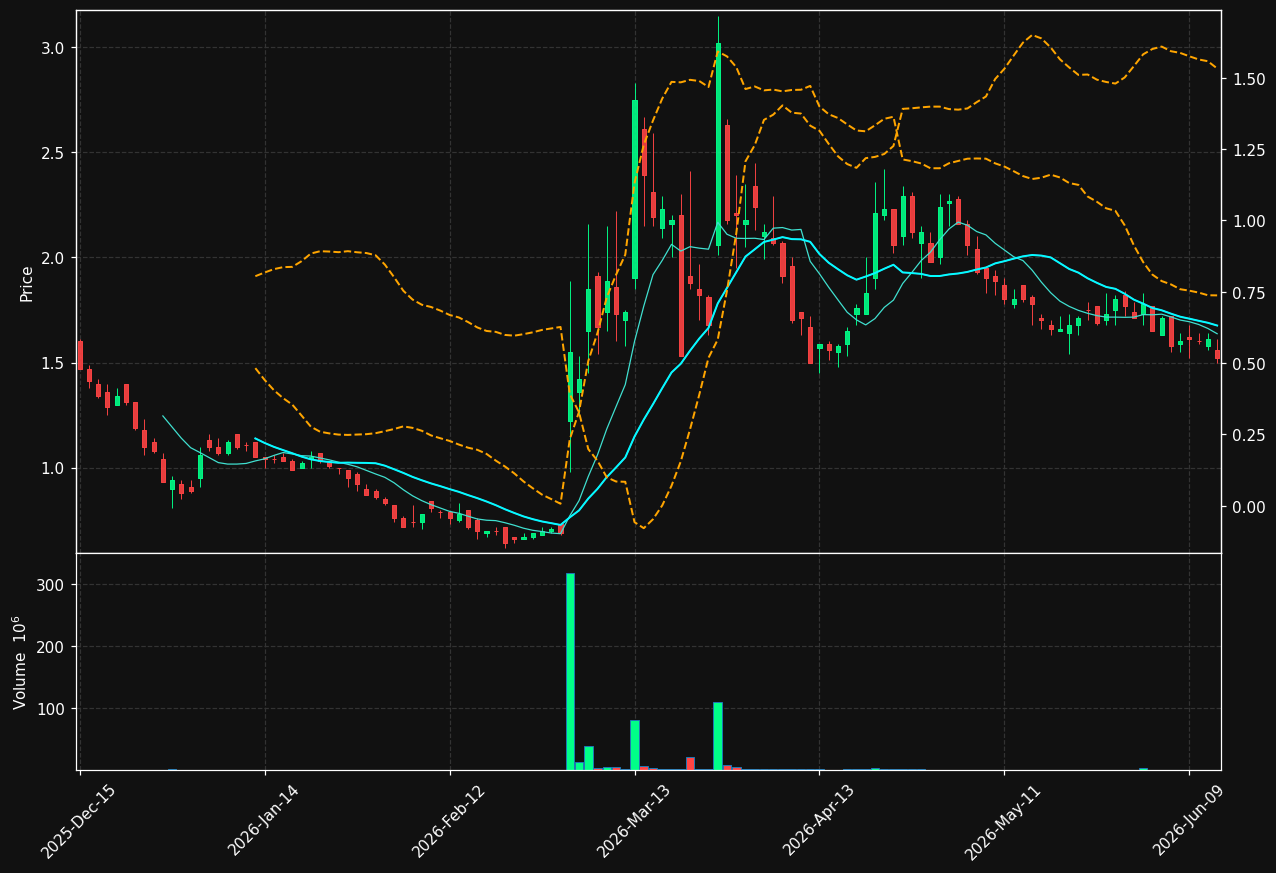Click the 2026-Jan-14 date label

(x=264, y=821)
